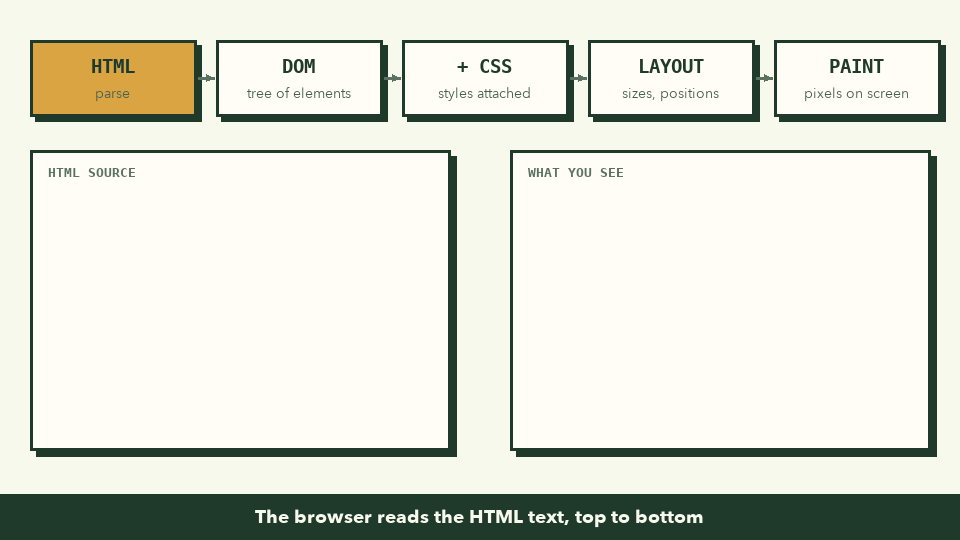Click inside the HTML SOURCE panel
This screenshot has height=540, width=960.
(241, 301)
